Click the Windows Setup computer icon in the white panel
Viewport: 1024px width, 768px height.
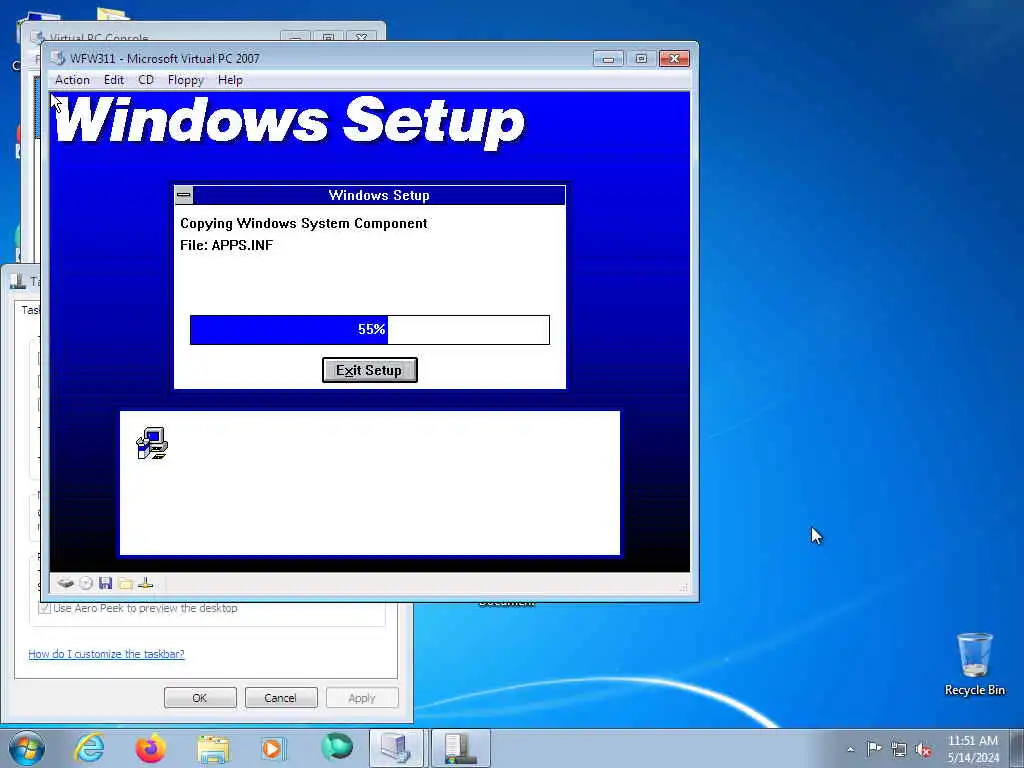152,443
